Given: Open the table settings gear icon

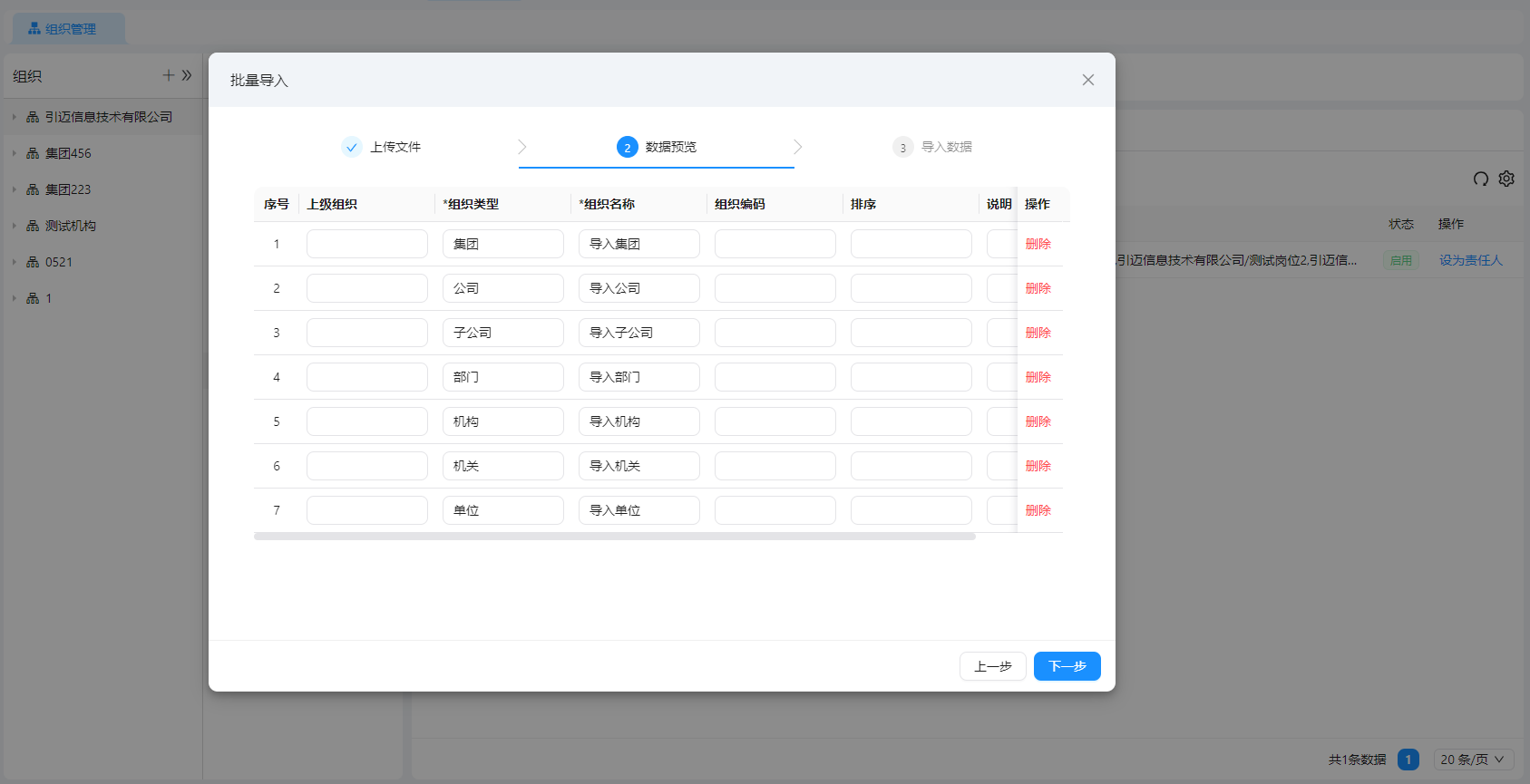Looking at the screenshot, I should 1506,179.
